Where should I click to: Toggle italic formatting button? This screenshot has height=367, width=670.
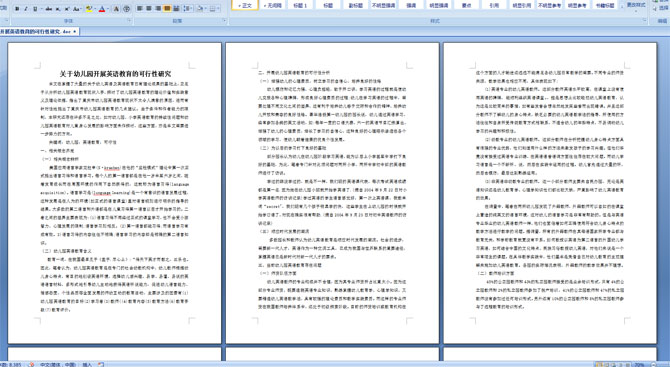pyautogui.click(x=26, y=9)
